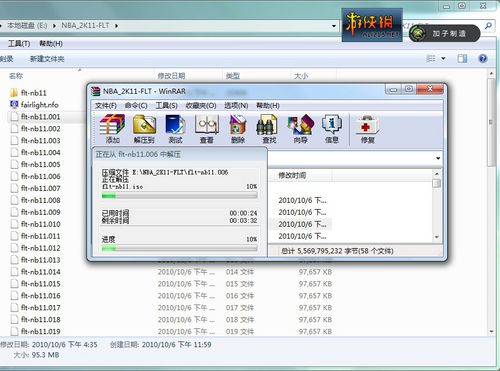Click the 大小 column header in Explorer
The image size is (500, 371).
pyautogui.click(x=301, y=76)
